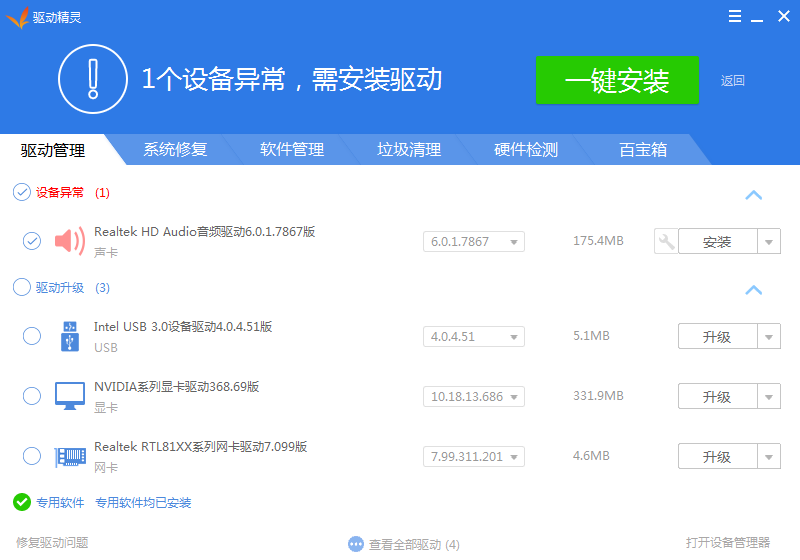Switch to the 硬件检测 tab
Image resolution: width=800 pixels, height=560 pixels.
point(526,149)
